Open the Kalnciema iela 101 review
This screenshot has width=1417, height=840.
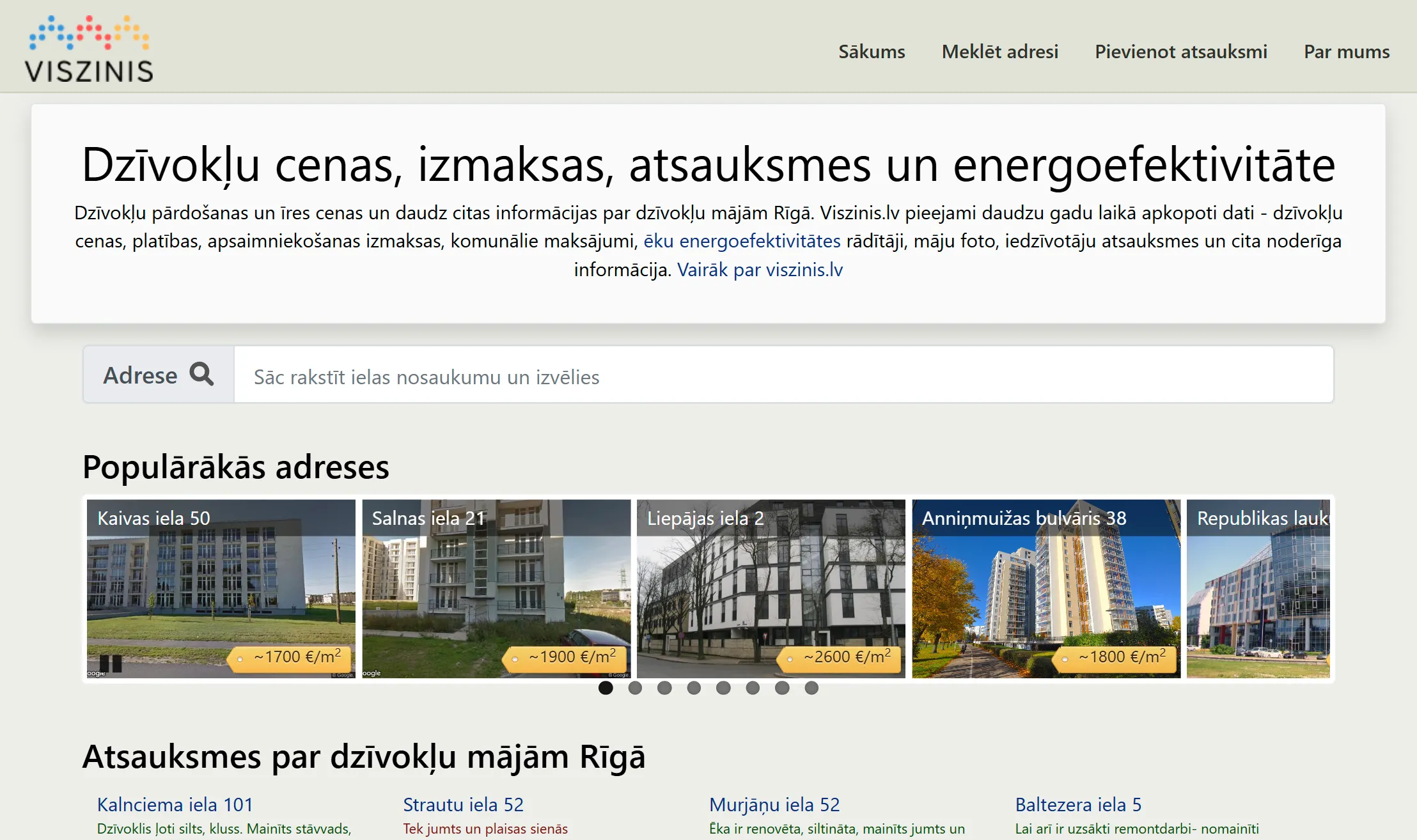(x=175, y=804)
